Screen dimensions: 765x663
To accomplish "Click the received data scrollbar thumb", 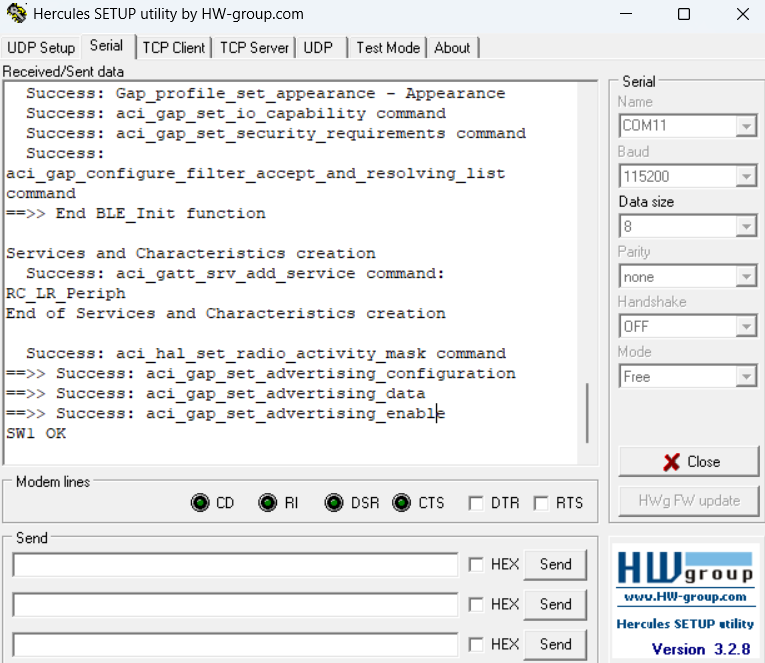I will point(587,413).
